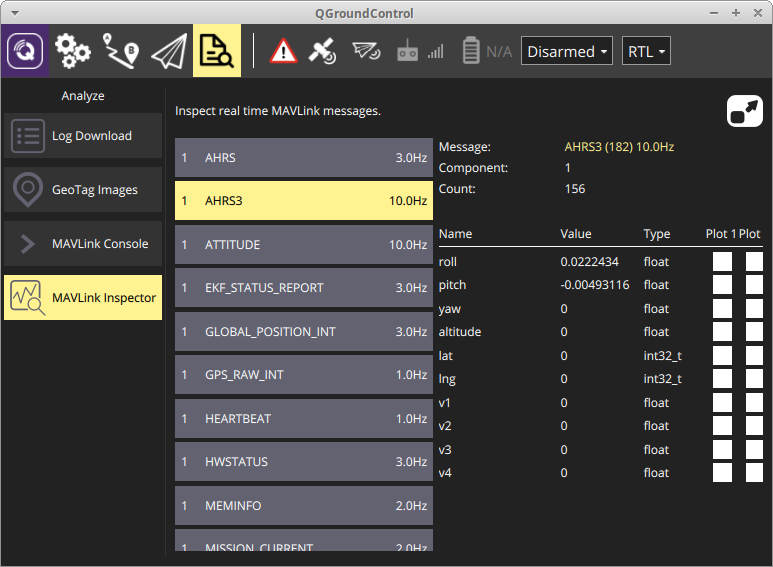The width and height of the screenshot is (773, 567).
Task: Open Vehicle Setup gears icon
Action: click(x=73, y=51)
